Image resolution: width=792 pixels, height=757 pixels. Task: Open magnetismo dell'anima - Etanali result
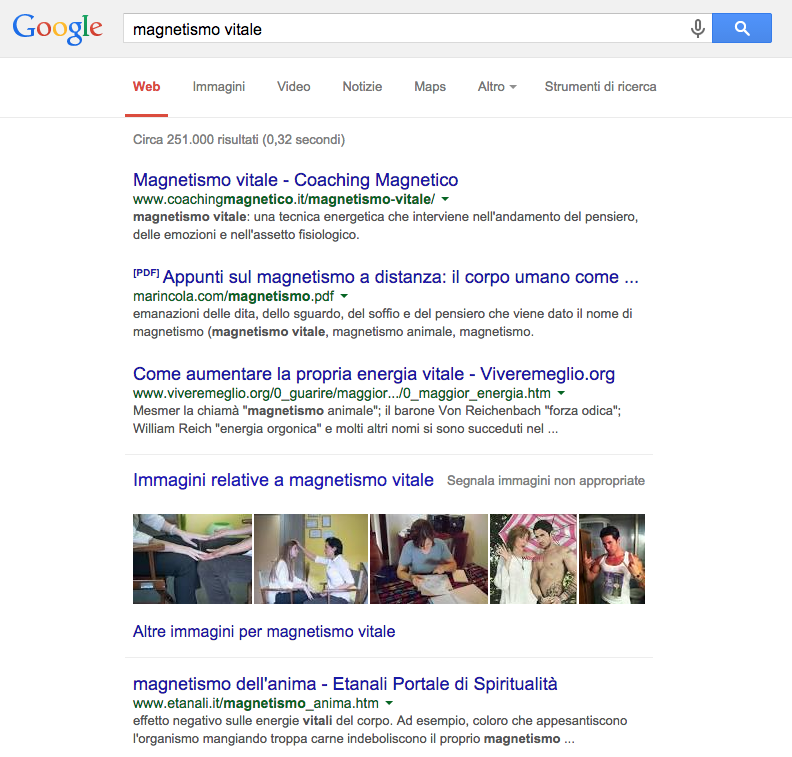pyautogui.click(x=345, y=684)
